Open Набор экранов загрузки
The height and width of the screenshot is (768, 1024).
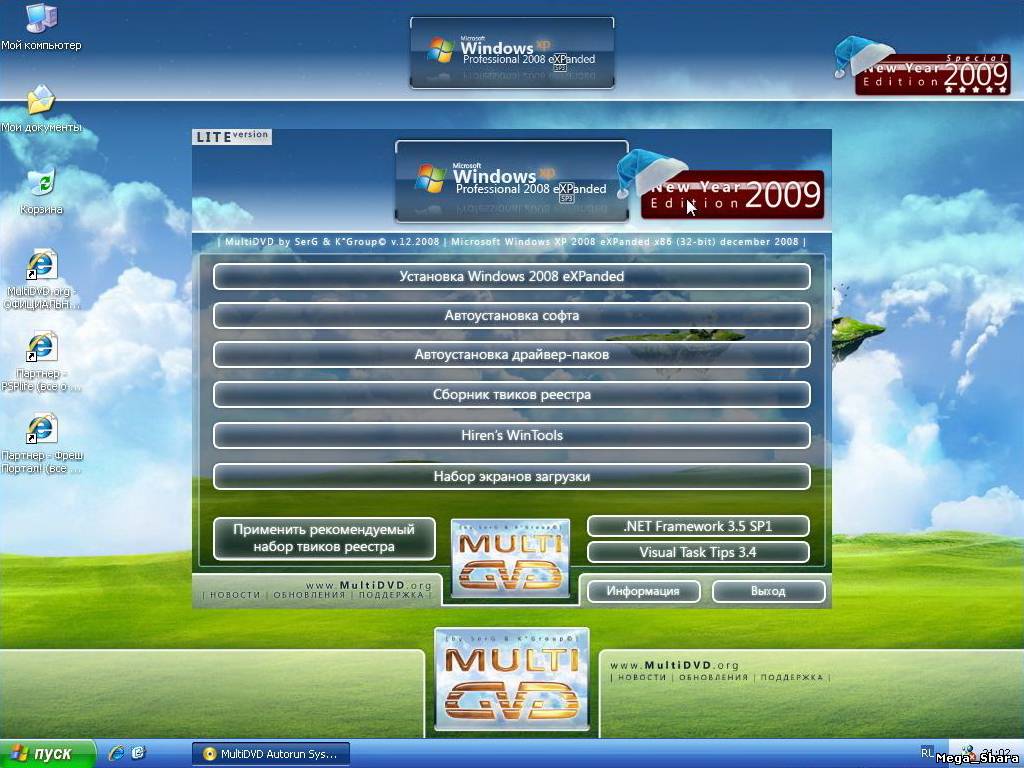pyautogui.click(x=511, y=476)
